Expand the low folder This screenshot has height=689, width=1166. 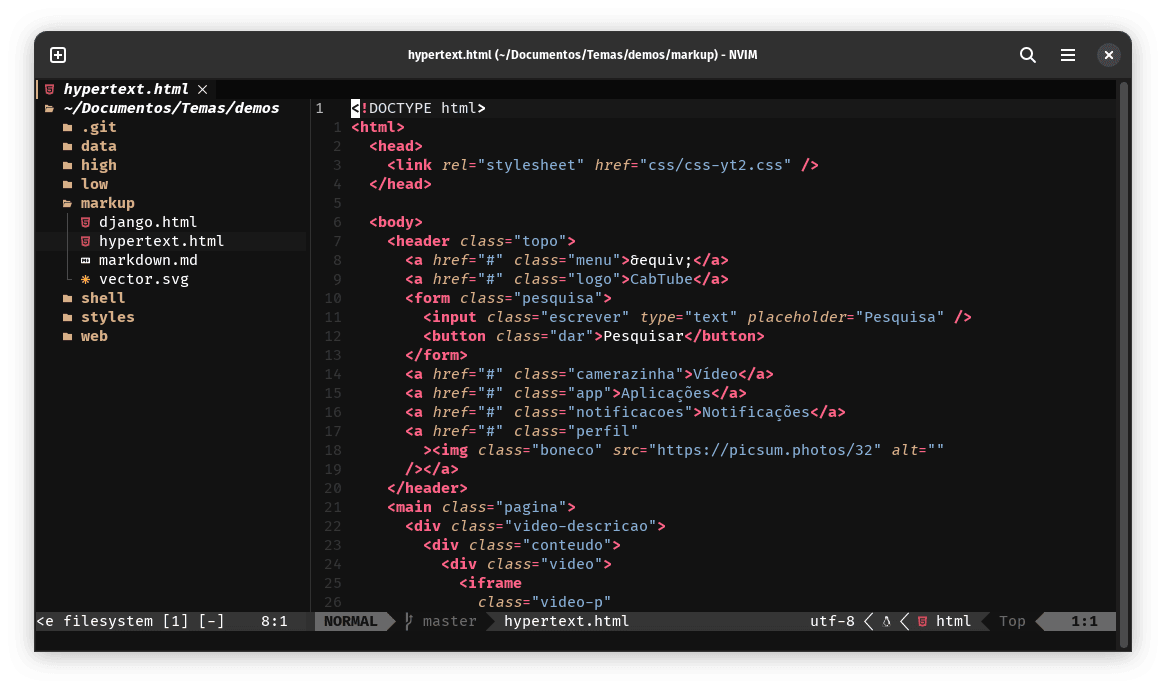click(94, 184)
